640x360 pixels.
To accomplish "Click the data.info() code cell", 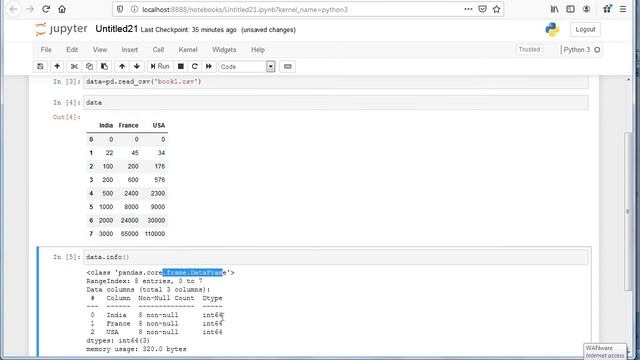I will [x=336, y=257].
